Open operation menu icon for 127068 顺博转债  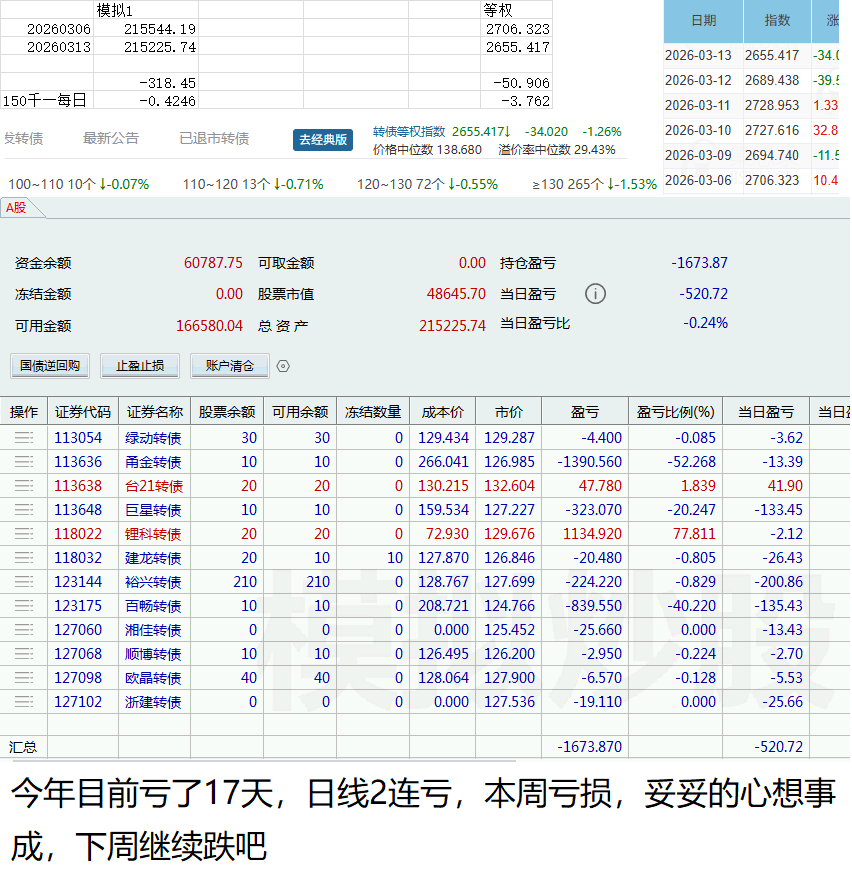click(x=24, y=654)
